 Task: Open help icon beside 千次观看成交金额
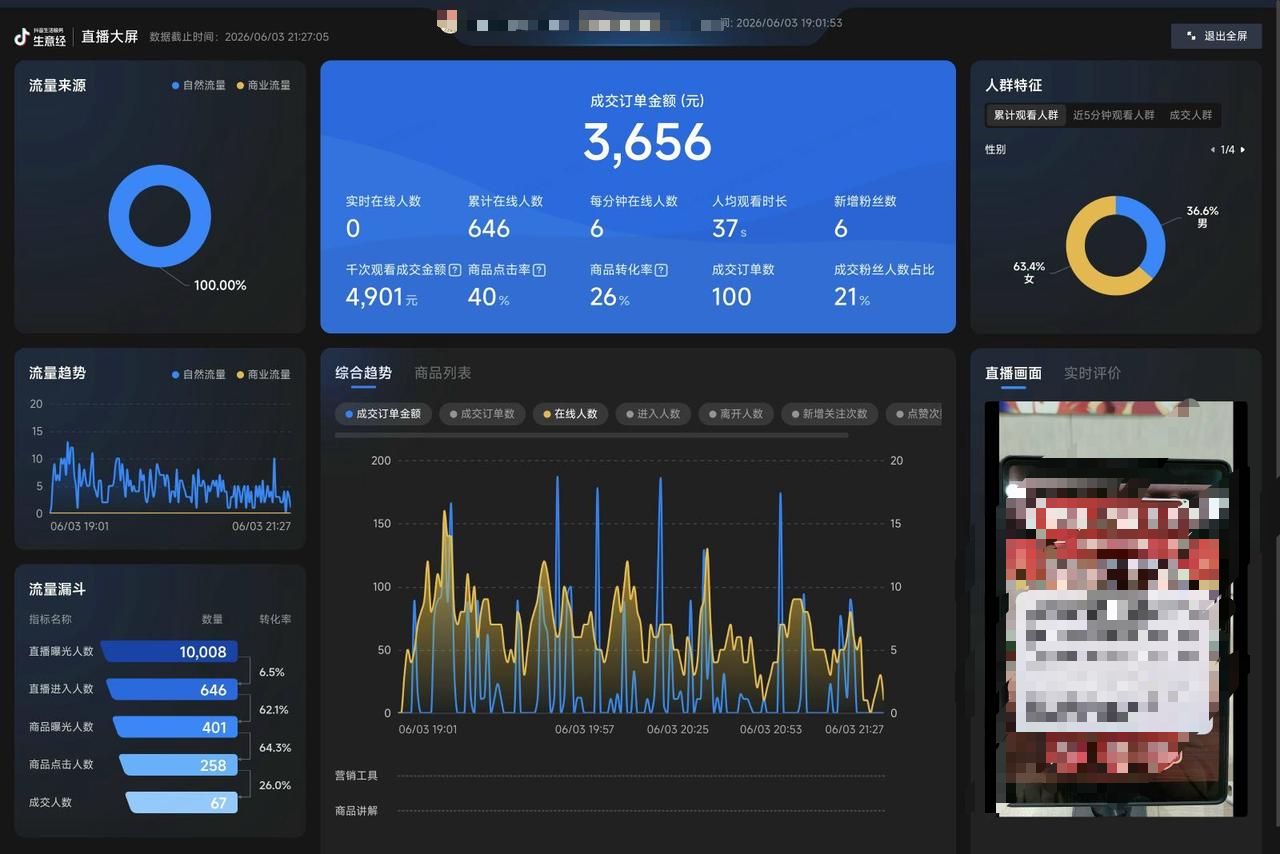455,270
